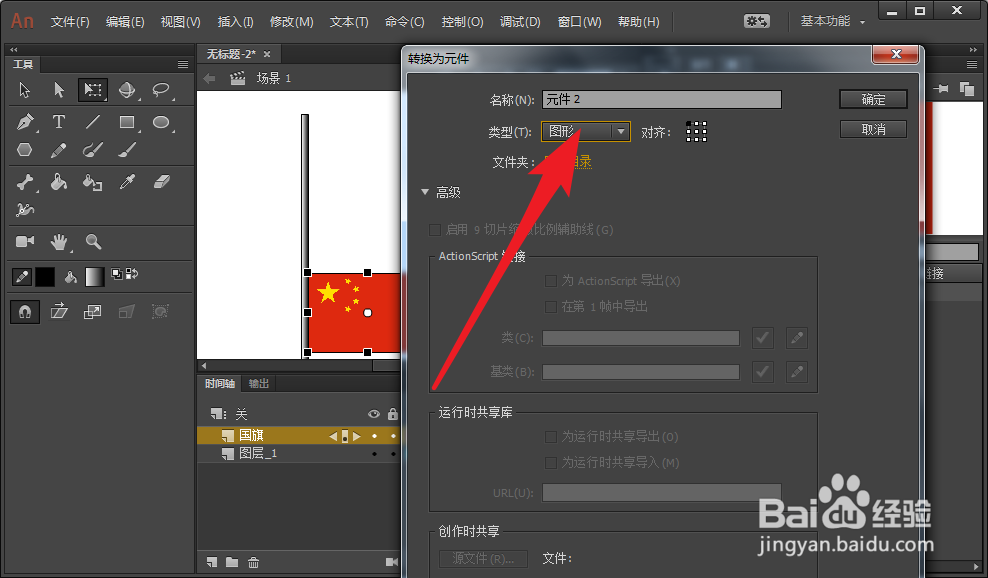
Task: Select the Width tool
Action: coord(25,209)
